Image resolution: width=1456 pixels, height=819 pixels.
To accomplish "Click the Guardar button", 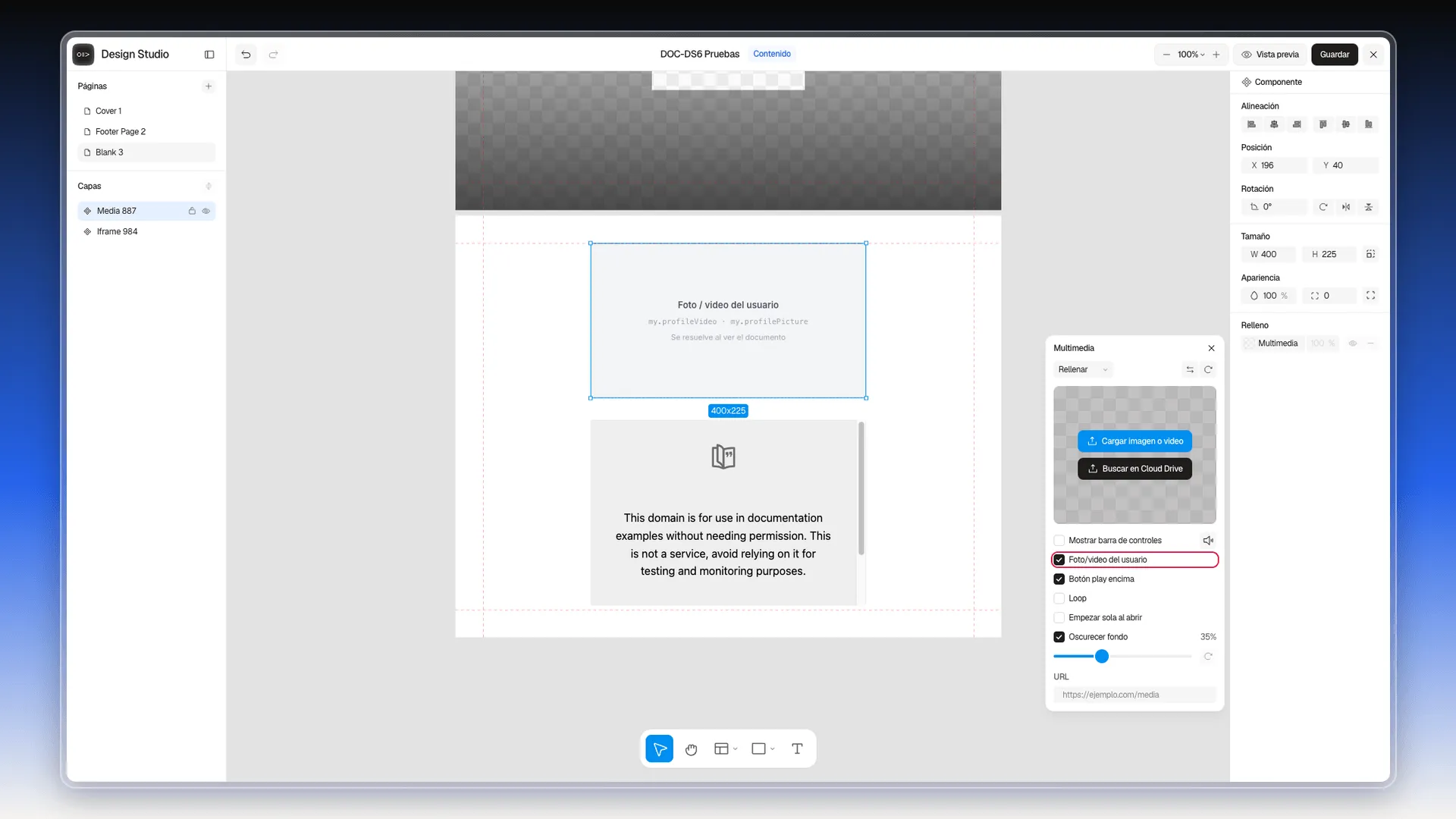I will pyautogui.click(x=1335, y=55).
